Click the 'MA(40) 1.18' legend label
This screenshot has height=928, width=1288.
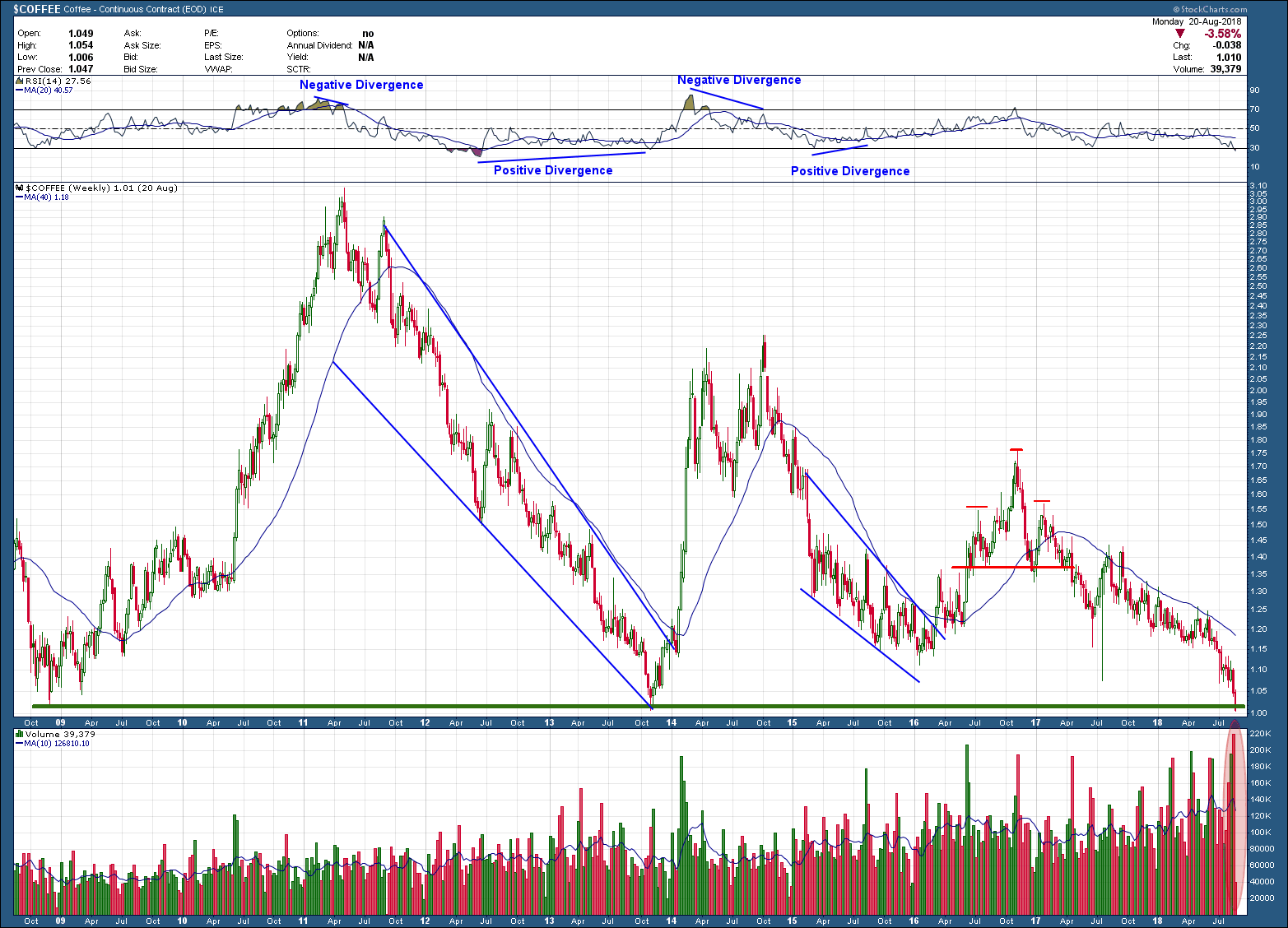tap(46, 197)
